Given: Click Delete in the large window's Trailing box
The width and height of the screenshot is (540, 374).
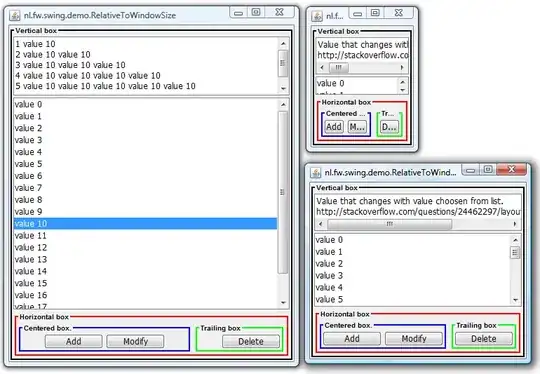Looking at the screenshot, I should (251, 341).
